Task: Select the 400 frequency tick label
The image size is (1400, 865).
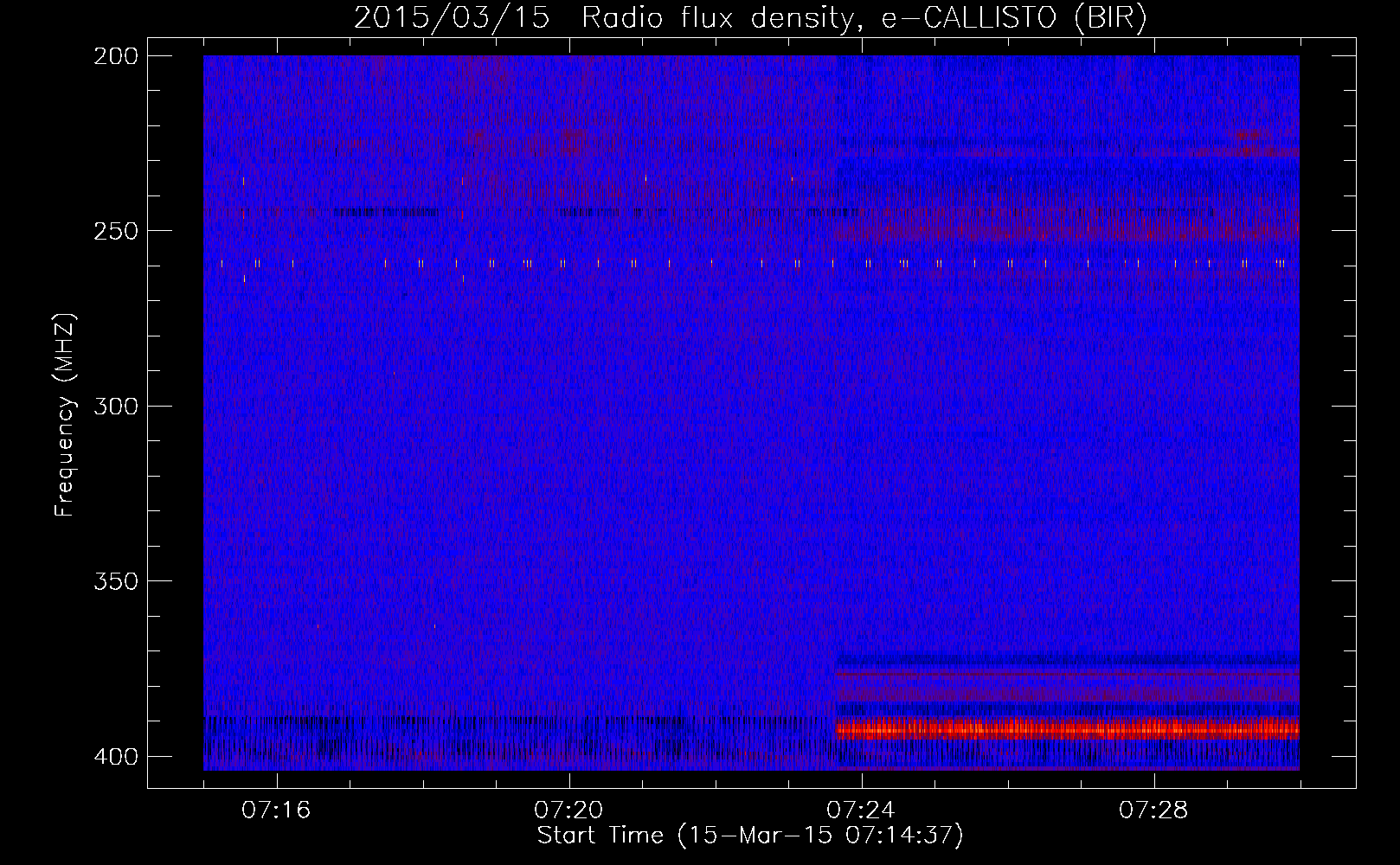Action: pos(115,757)
